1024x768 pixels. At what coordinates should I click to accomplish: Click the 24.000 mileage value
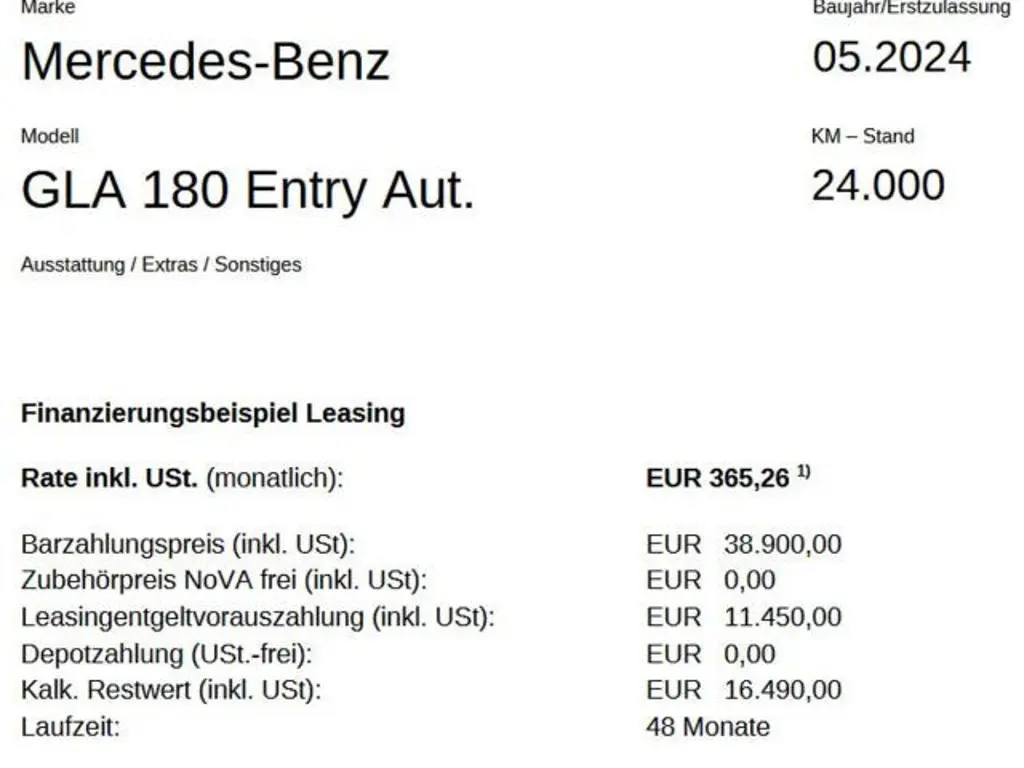pyautogui.click(x=877, y=185)
